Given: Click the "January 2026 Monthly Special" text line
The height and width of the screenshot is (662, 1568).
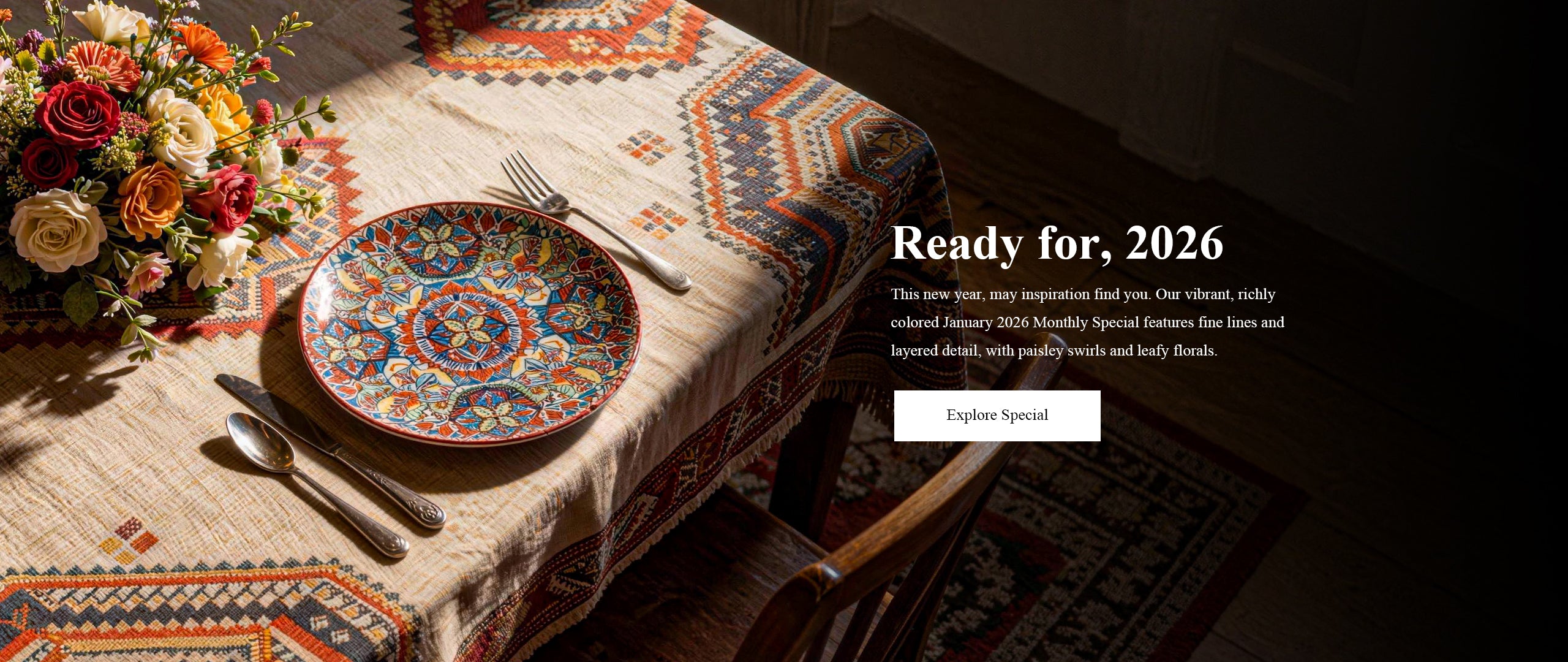Looking at the screenshot, I should click(x=1087, y=322).
